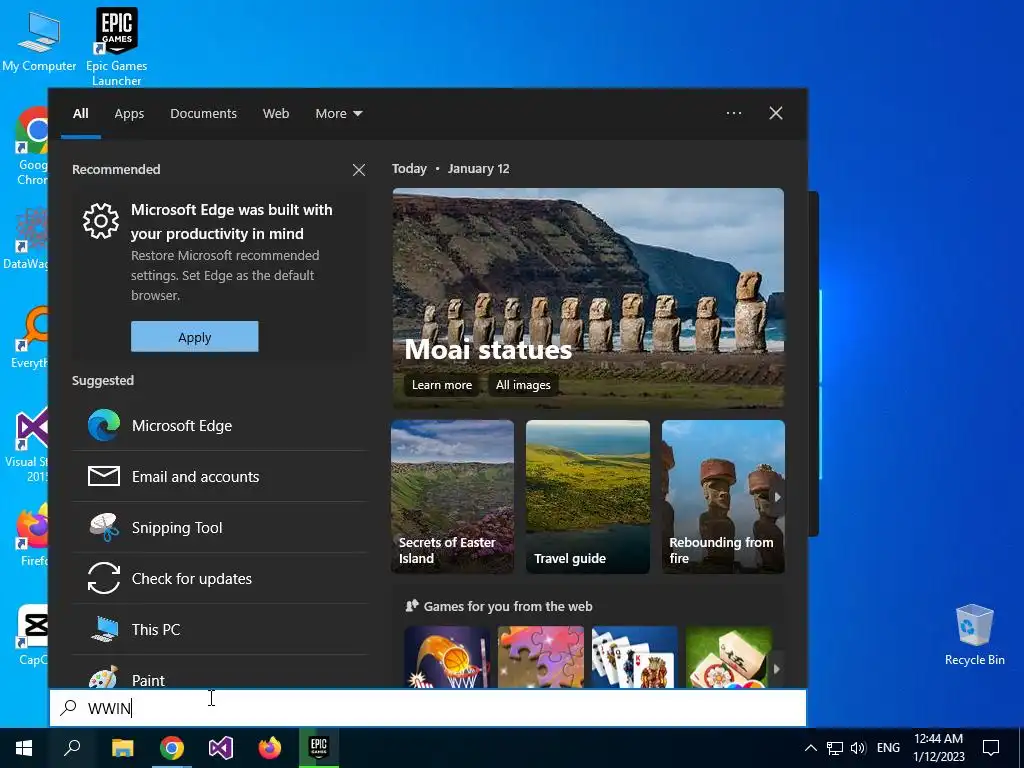Select Epic Games Launcher desktop shortcut
This screenshot has width=1024, height=768.
coord(117,47)
